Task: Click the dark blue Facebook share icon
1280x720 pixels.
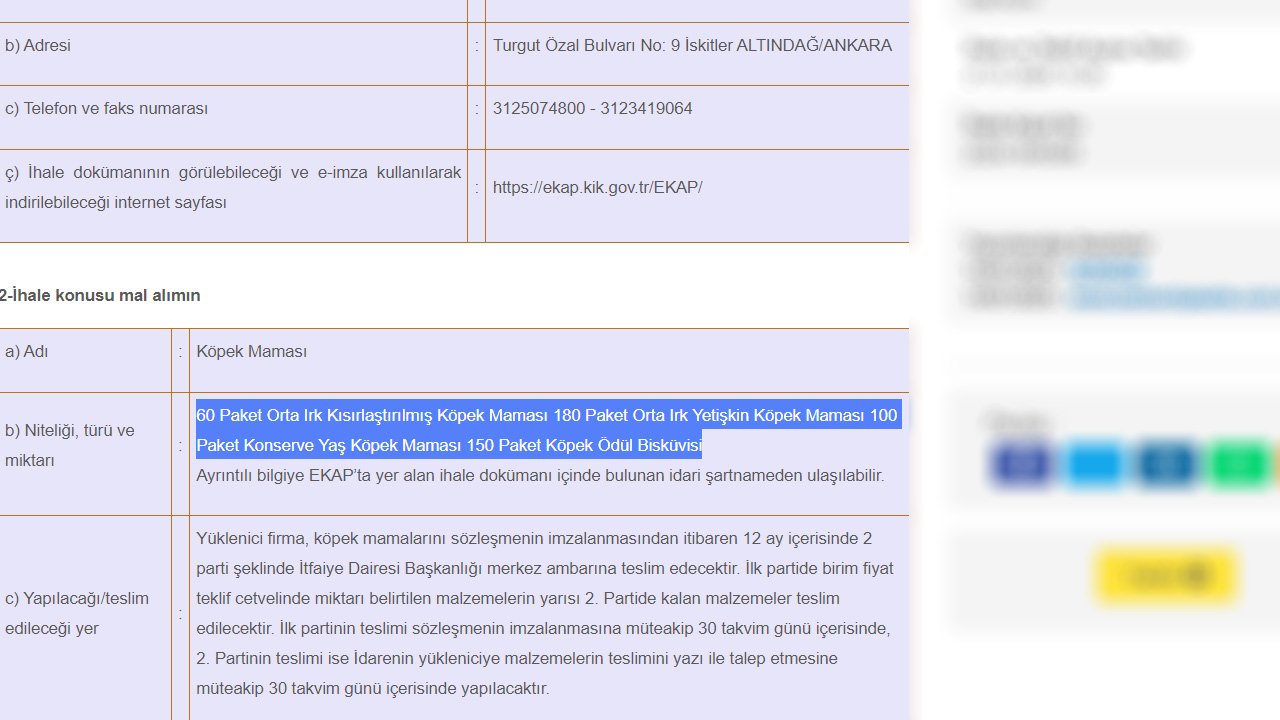Action: tap(1022, 465)
